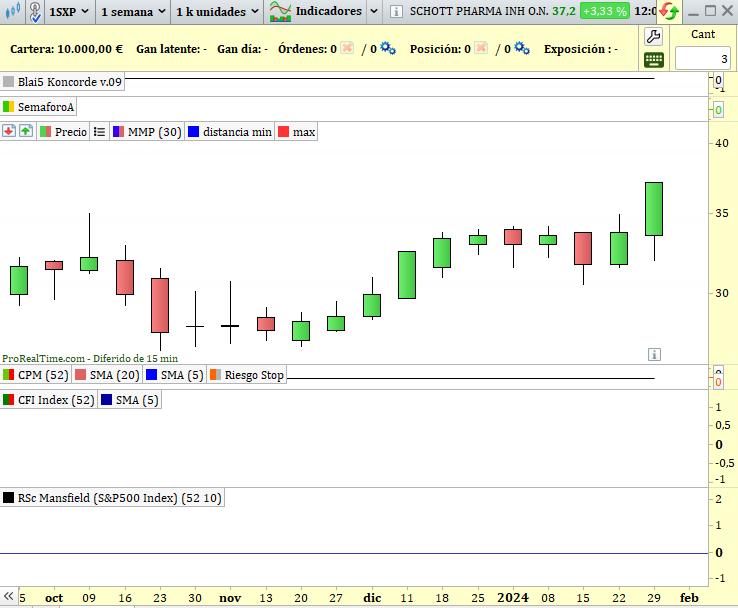Click the feb month label on time axis
The width and height of the screenshot is (738, 608).
point(689,598)
